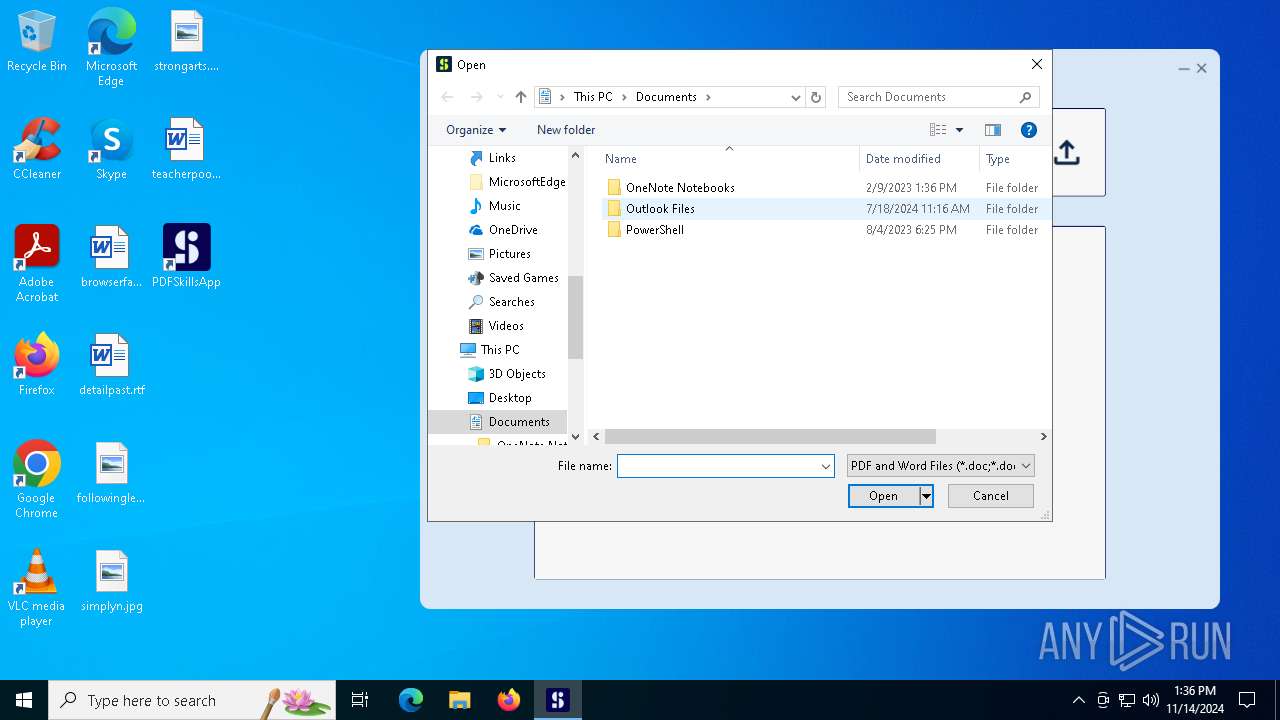1280x720 pixels.
Task: Click the New folder button
Action: (566, 130)
